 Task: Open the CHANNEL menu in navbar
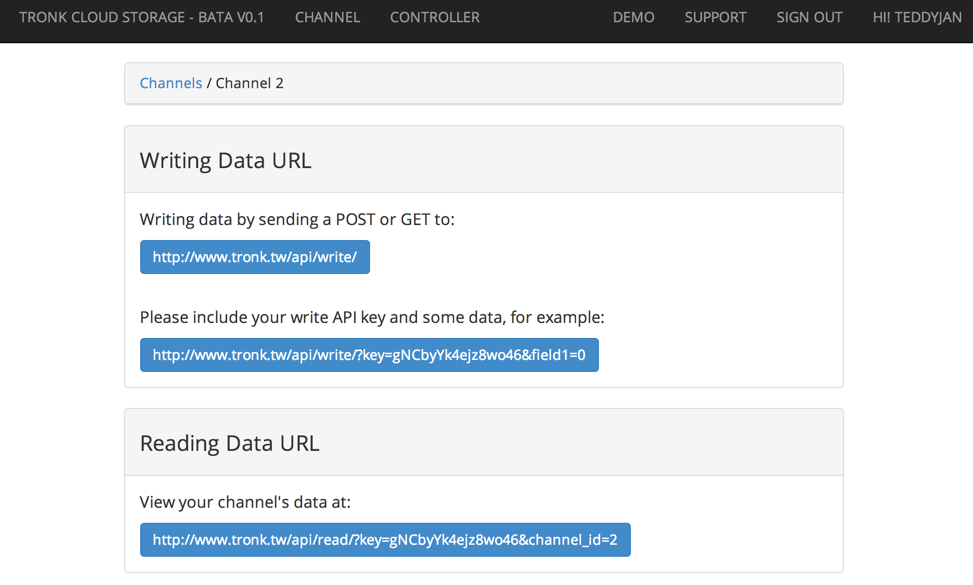pyautogui.click(x=327, y=17)
